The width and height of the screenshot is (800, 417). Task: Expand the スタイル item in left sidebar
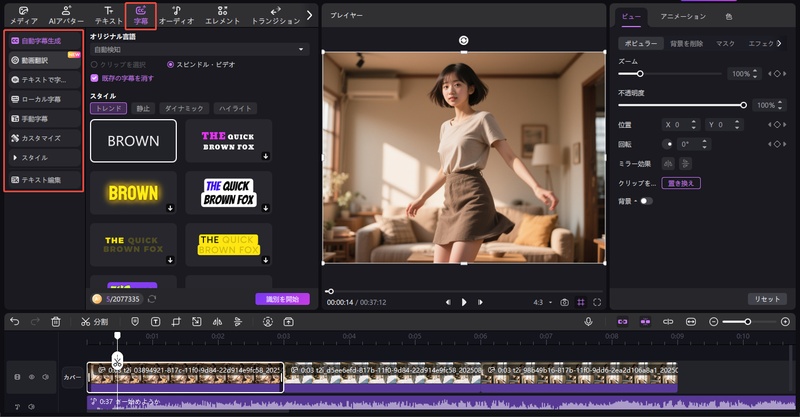point(44,158)
